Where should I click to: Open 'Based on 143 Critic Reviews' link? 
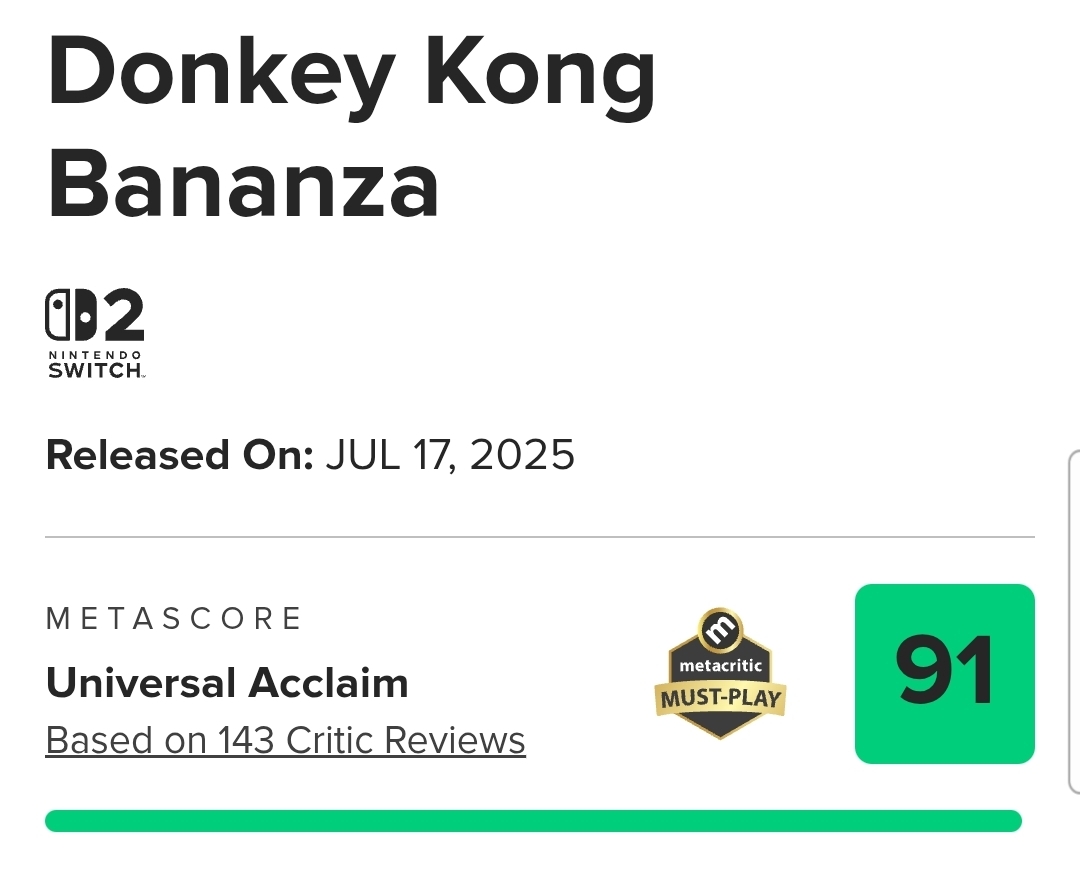point(285,741)
